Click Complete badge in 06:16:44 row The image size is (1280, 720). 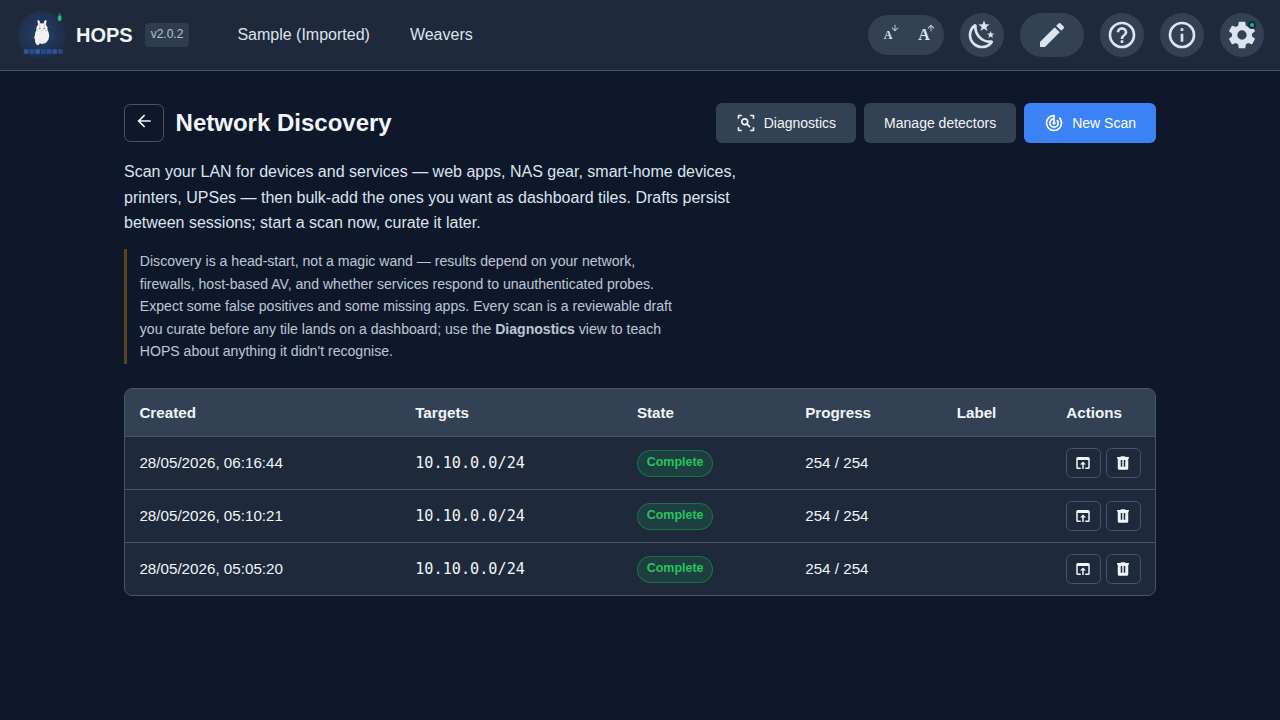675,463
